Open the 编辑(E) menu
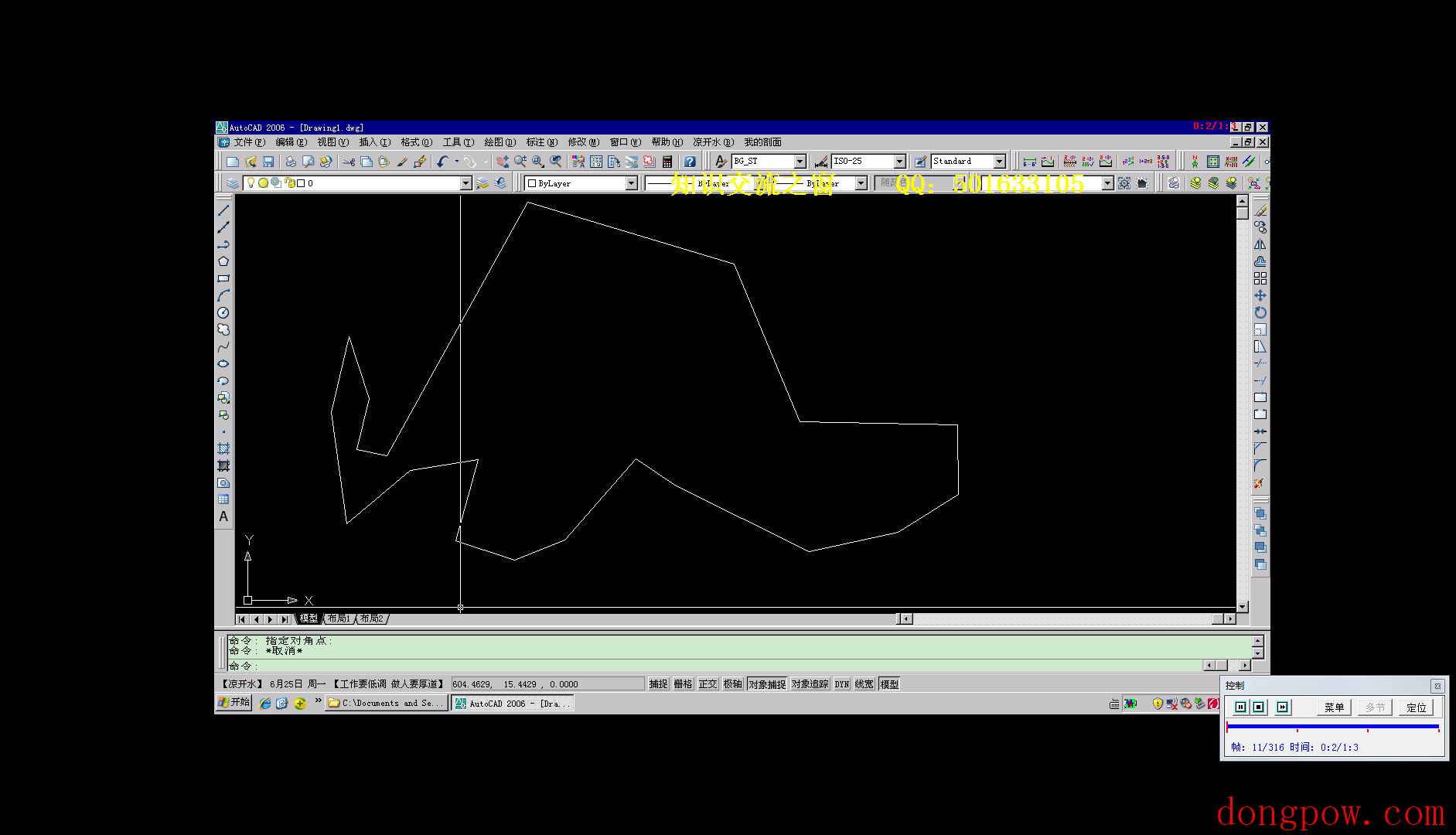The height and width of the screenshot is (835, 1456). [x=292, y=142]
